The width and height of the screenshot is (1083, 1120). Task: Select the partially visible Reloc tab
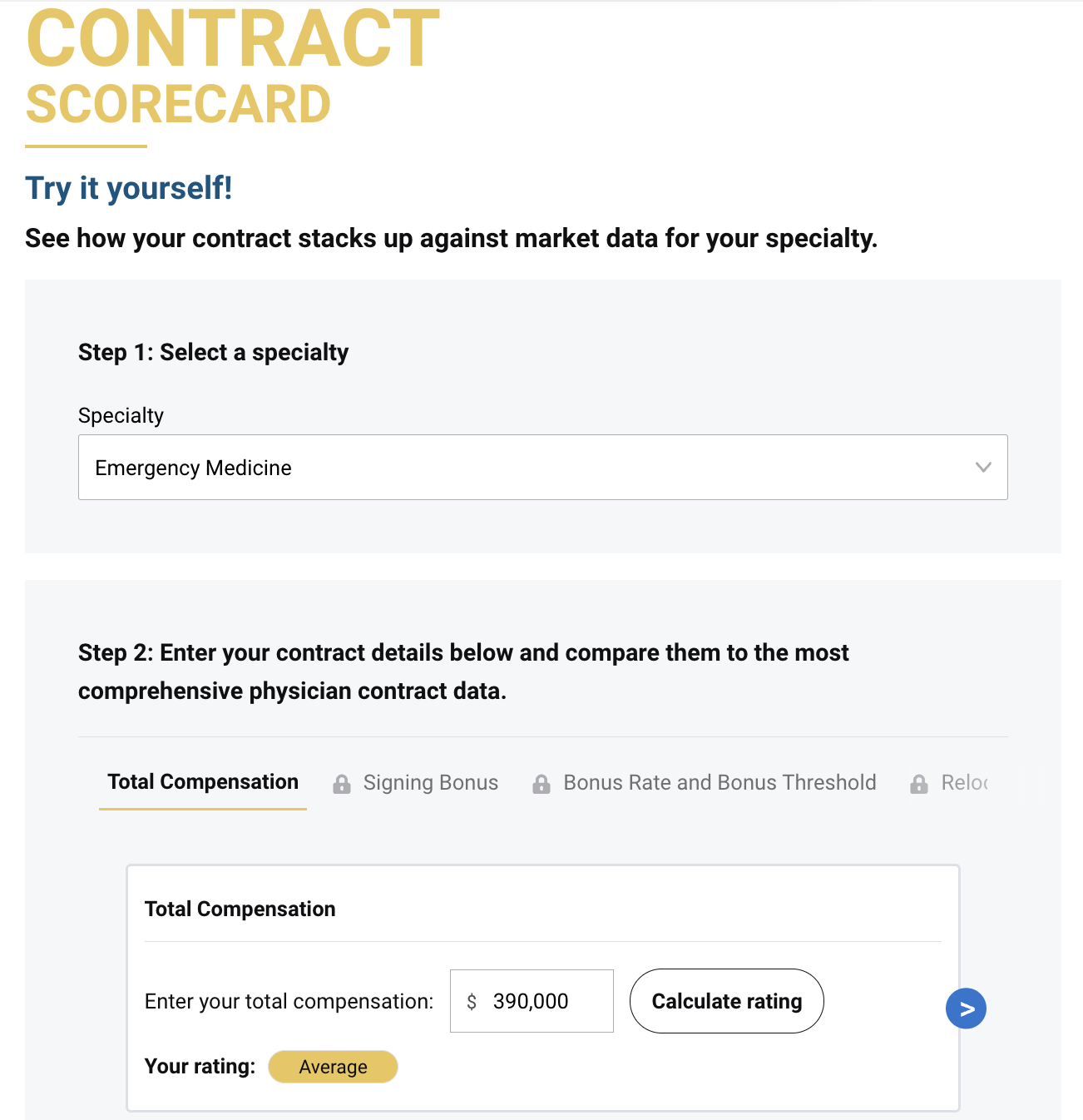pyautogui.click(x=964, y=783)
